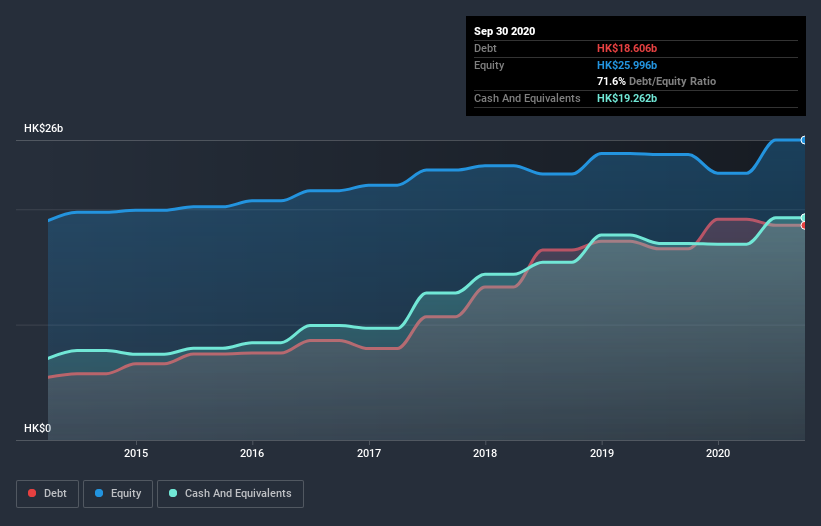Click the 2020 x-axis label
The image size is (821, 526).
point(718,453)
